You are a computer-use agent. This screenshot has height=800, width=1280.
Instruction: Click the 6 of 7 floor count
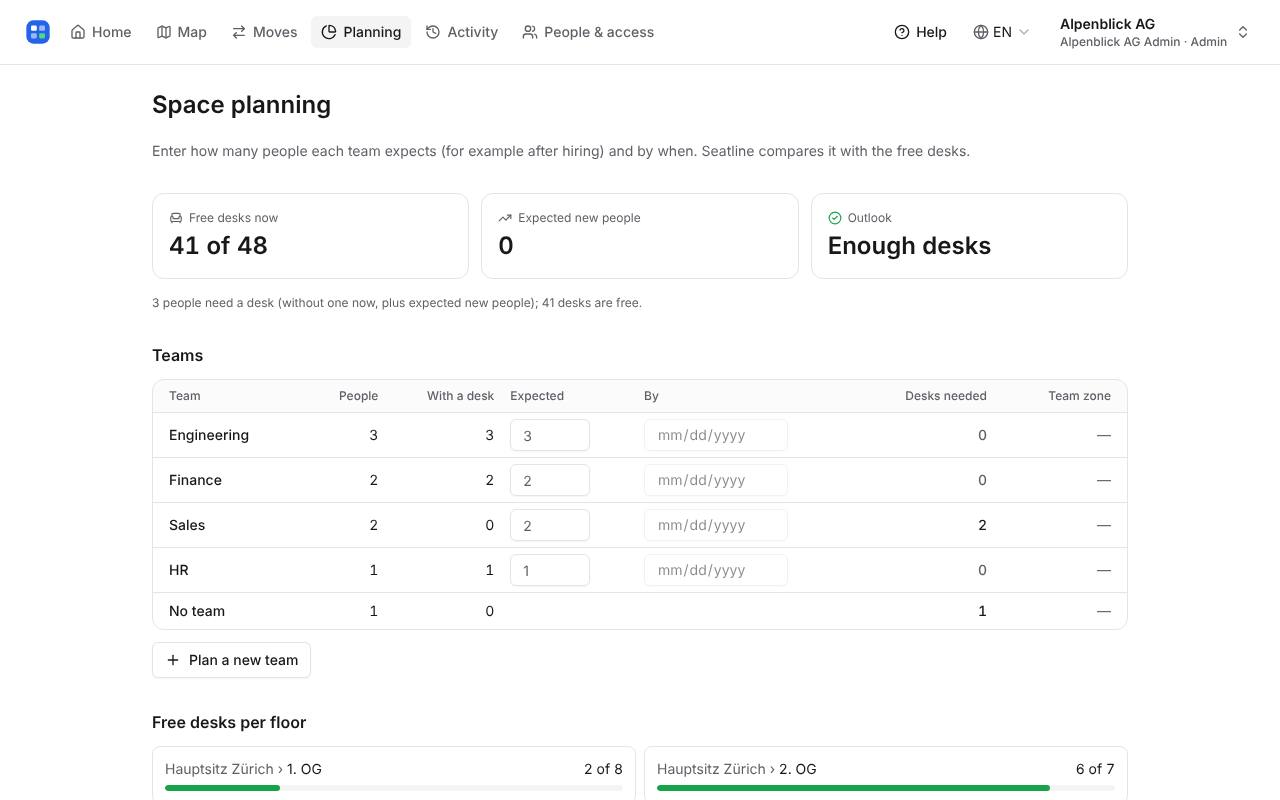point(1095,769)
